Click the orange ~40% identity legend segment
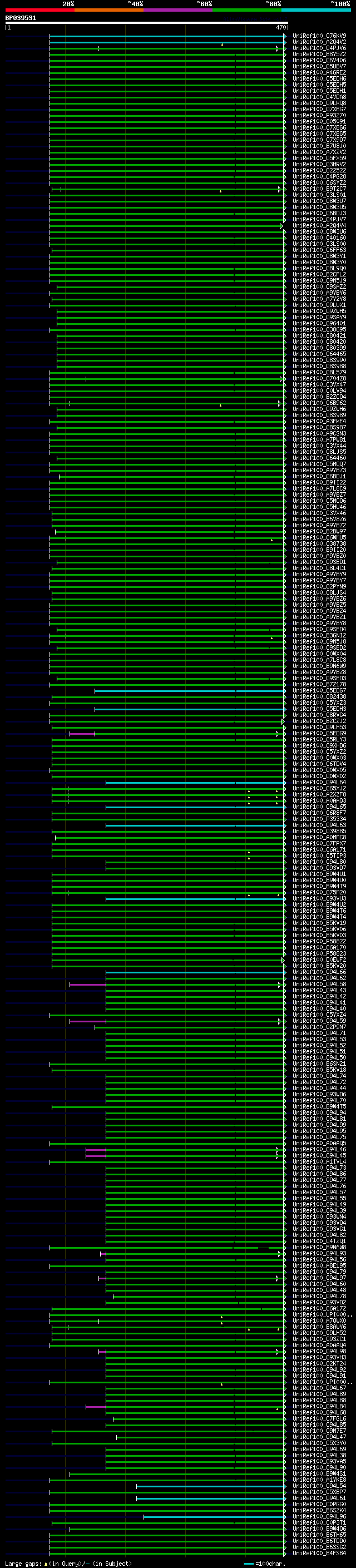The image size is (356, 1568). [x=109, y=10]
